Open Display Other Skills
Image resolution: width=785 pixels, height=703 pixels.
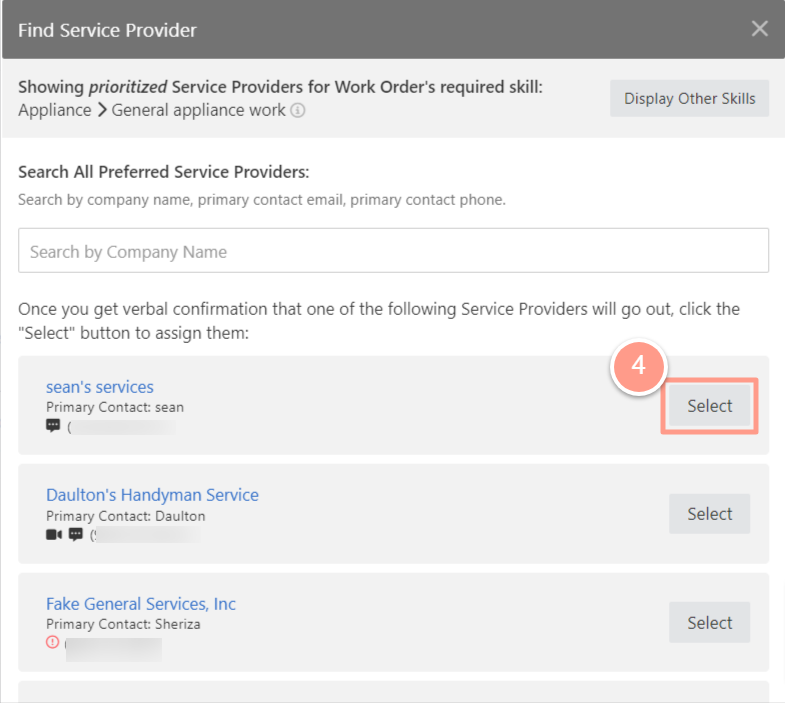coord(689,99)
